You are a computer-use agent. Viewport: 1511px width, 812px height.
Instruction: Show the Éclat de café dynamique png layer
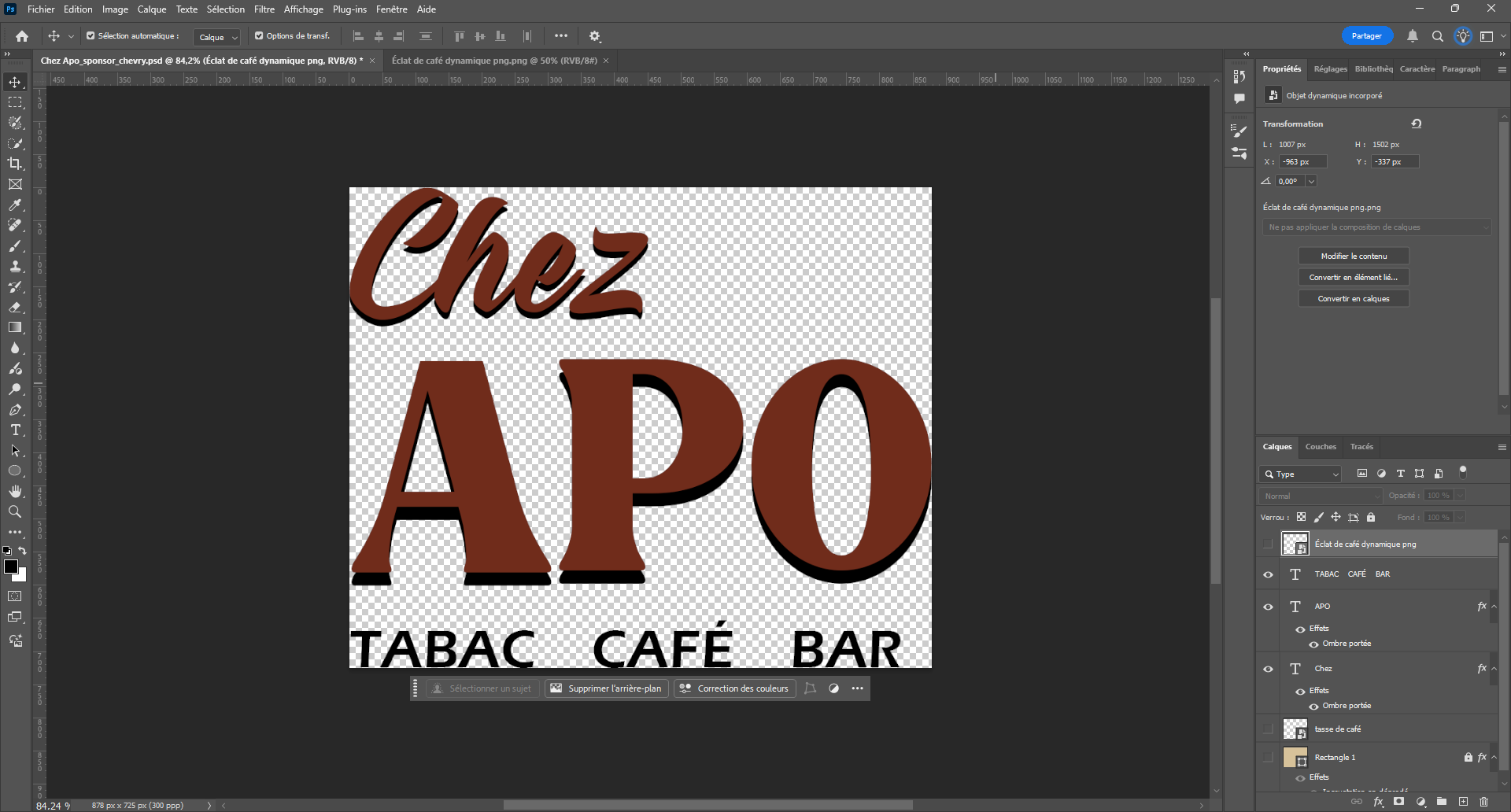point(1268,544)
